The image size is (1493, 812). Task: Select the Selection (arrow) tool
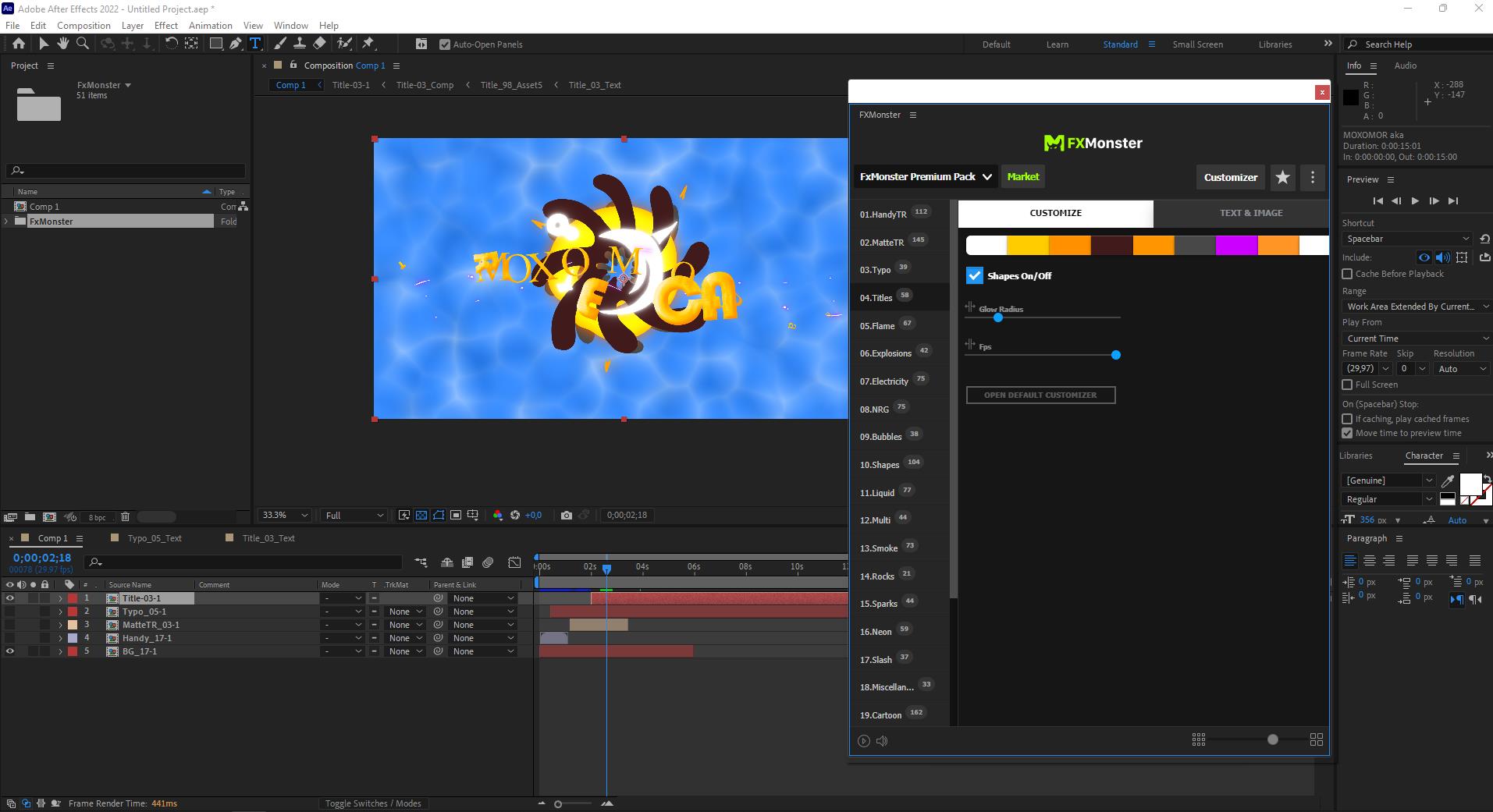[x=43, y=44]
